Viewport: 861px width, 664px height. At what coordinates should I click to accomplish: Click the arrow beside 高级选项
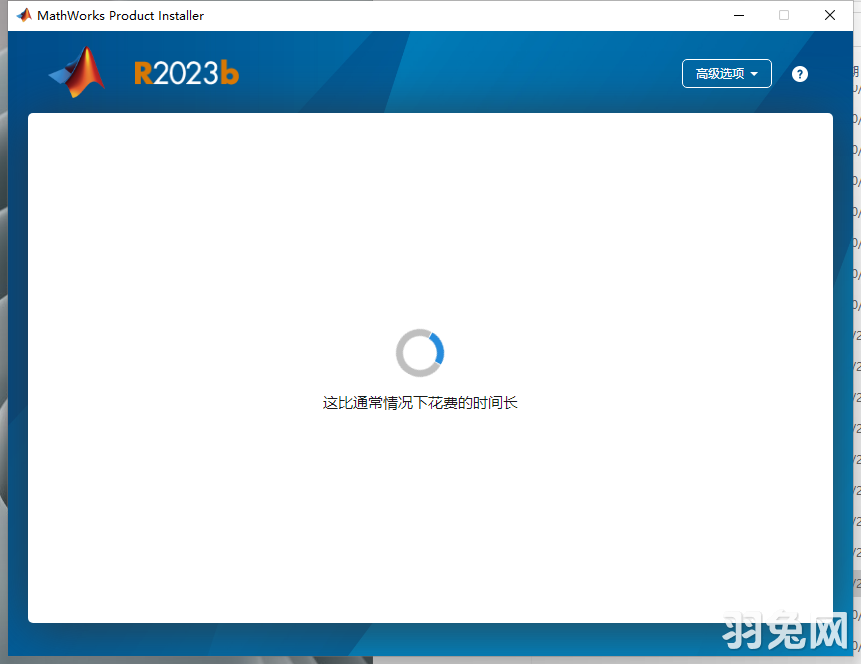754,74
